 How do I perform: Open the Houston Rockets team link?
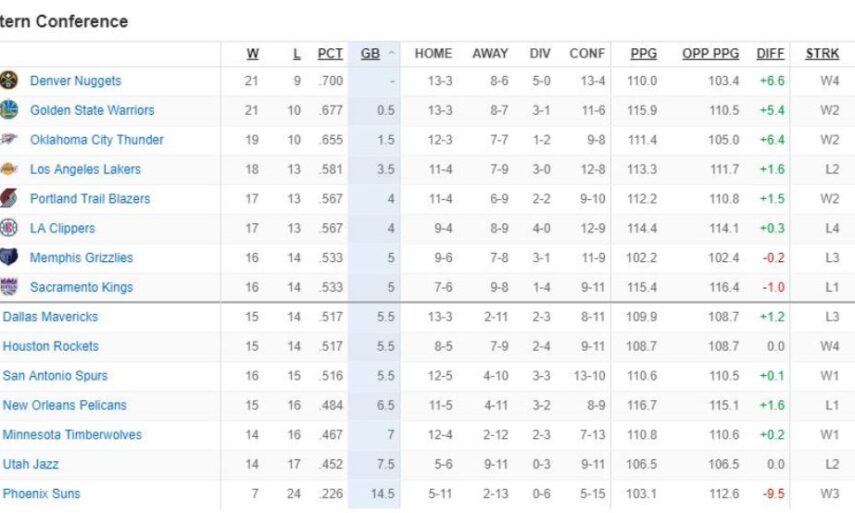[x=50, y=346]
